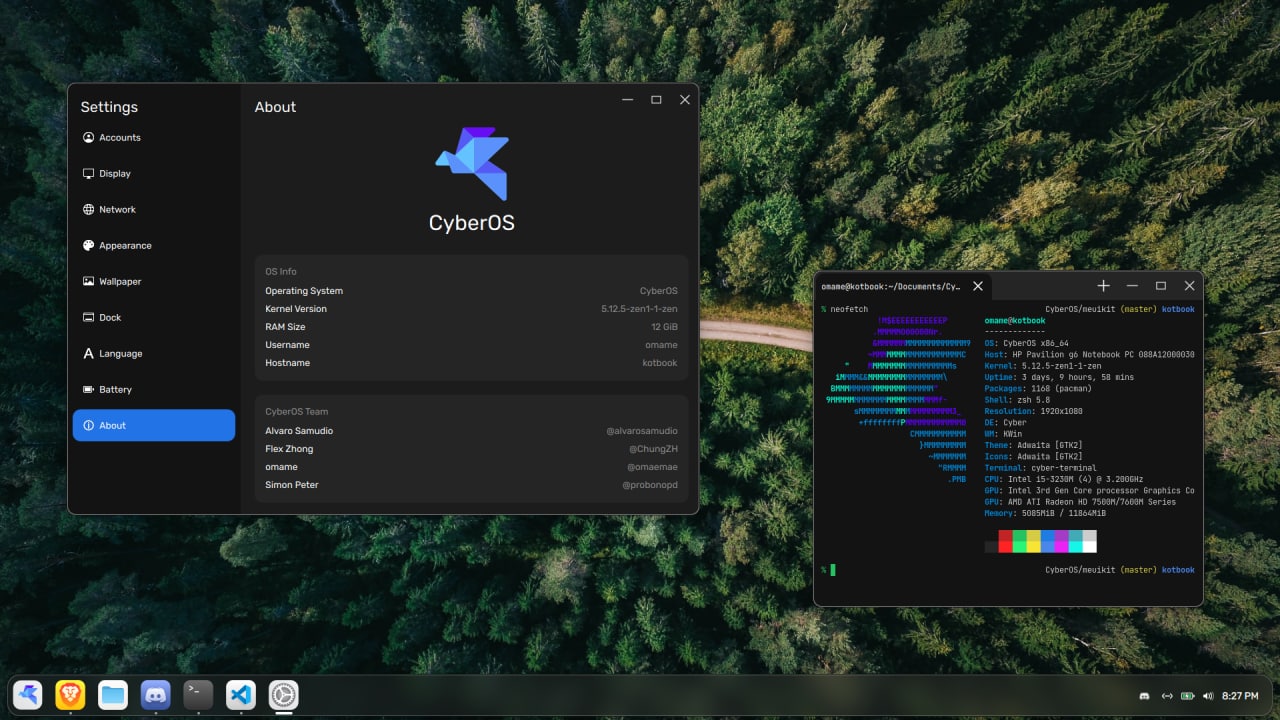Select Appearance in the settings sidebar
Image resolution: width=1280 pixels, height=720 pixels.
point(154,245)
